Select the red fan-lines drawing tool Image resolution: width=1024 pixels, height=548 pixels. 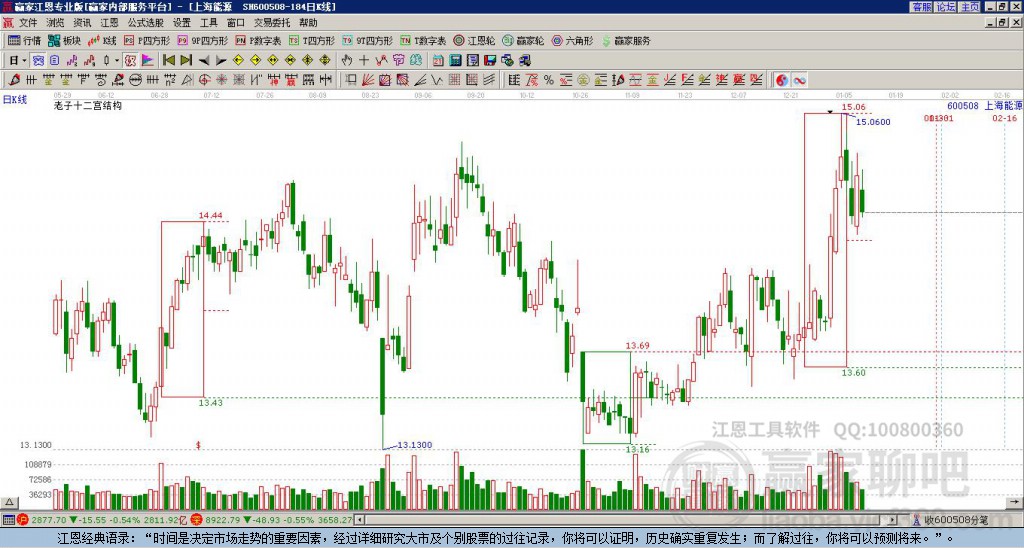click(x=368, y=80)
